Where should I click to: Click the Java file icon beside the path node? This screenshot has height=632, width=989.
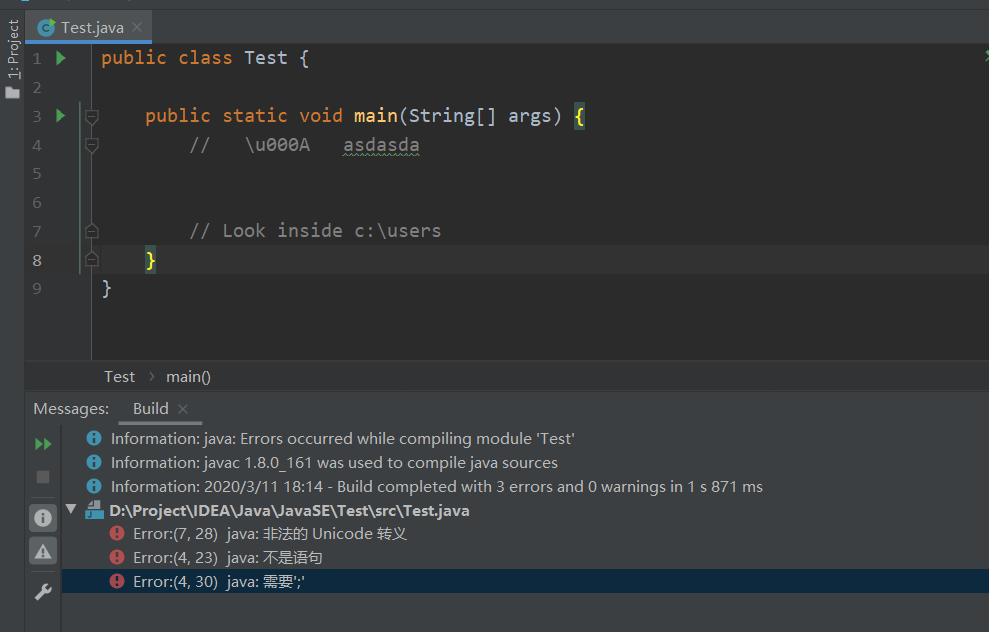click(95, 510)
